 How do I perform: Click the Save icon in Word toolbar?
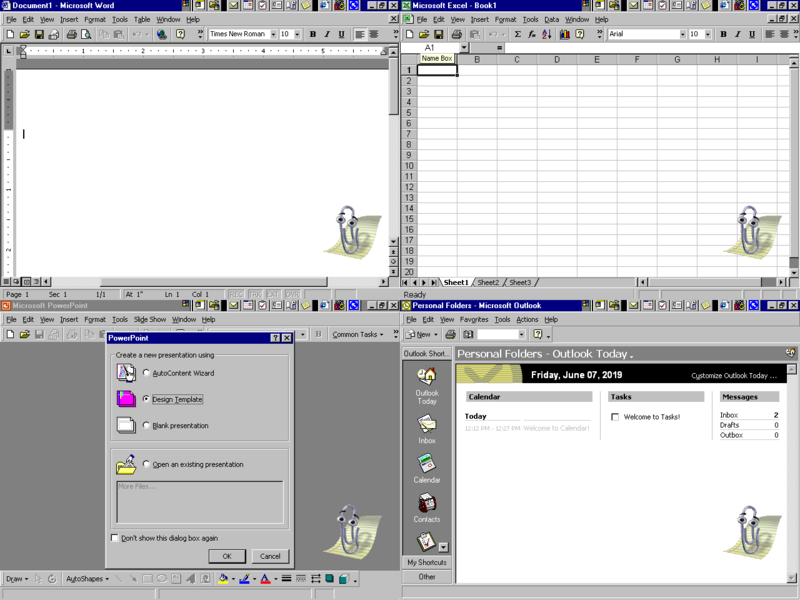[39, 35]
